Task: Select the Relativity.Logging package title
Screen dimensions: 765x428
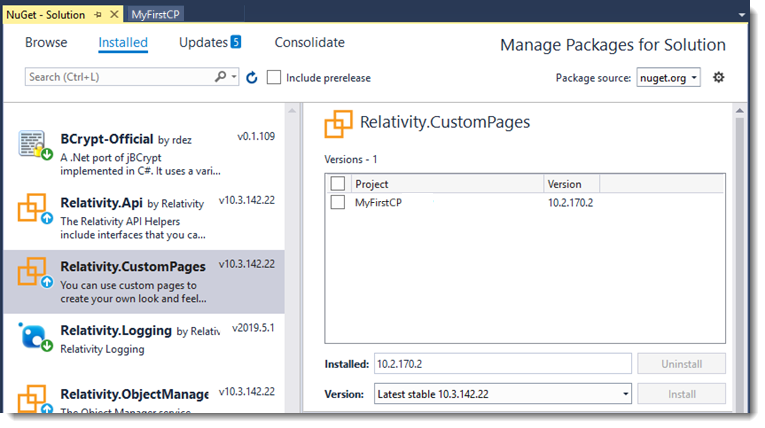Action: [x=116, y=330]
